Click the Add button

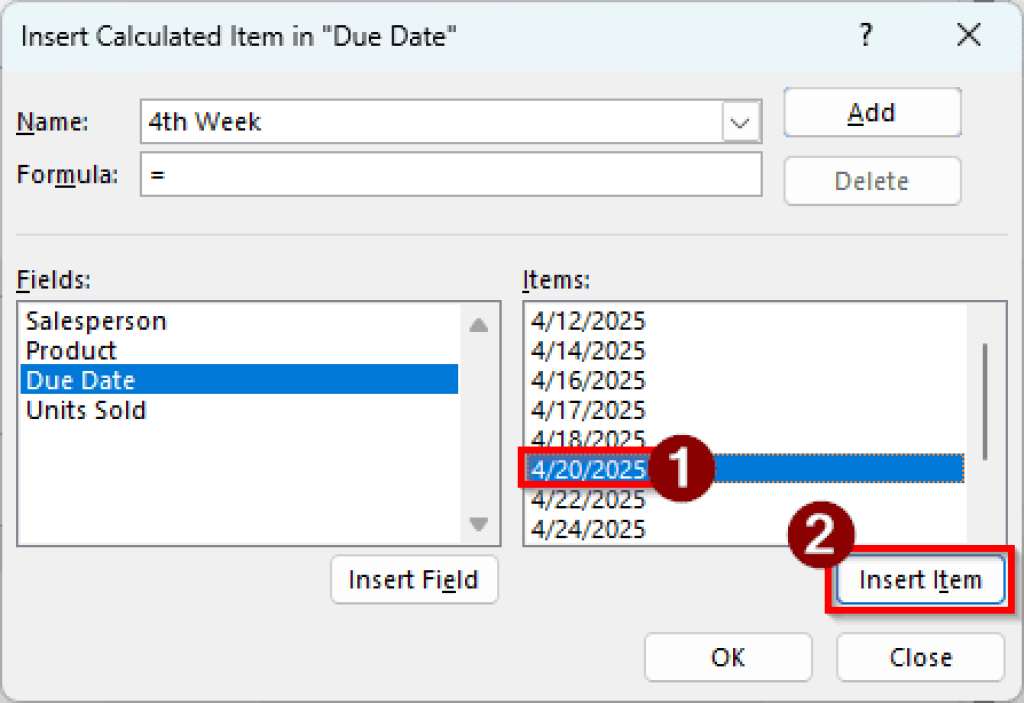point(871,112)
